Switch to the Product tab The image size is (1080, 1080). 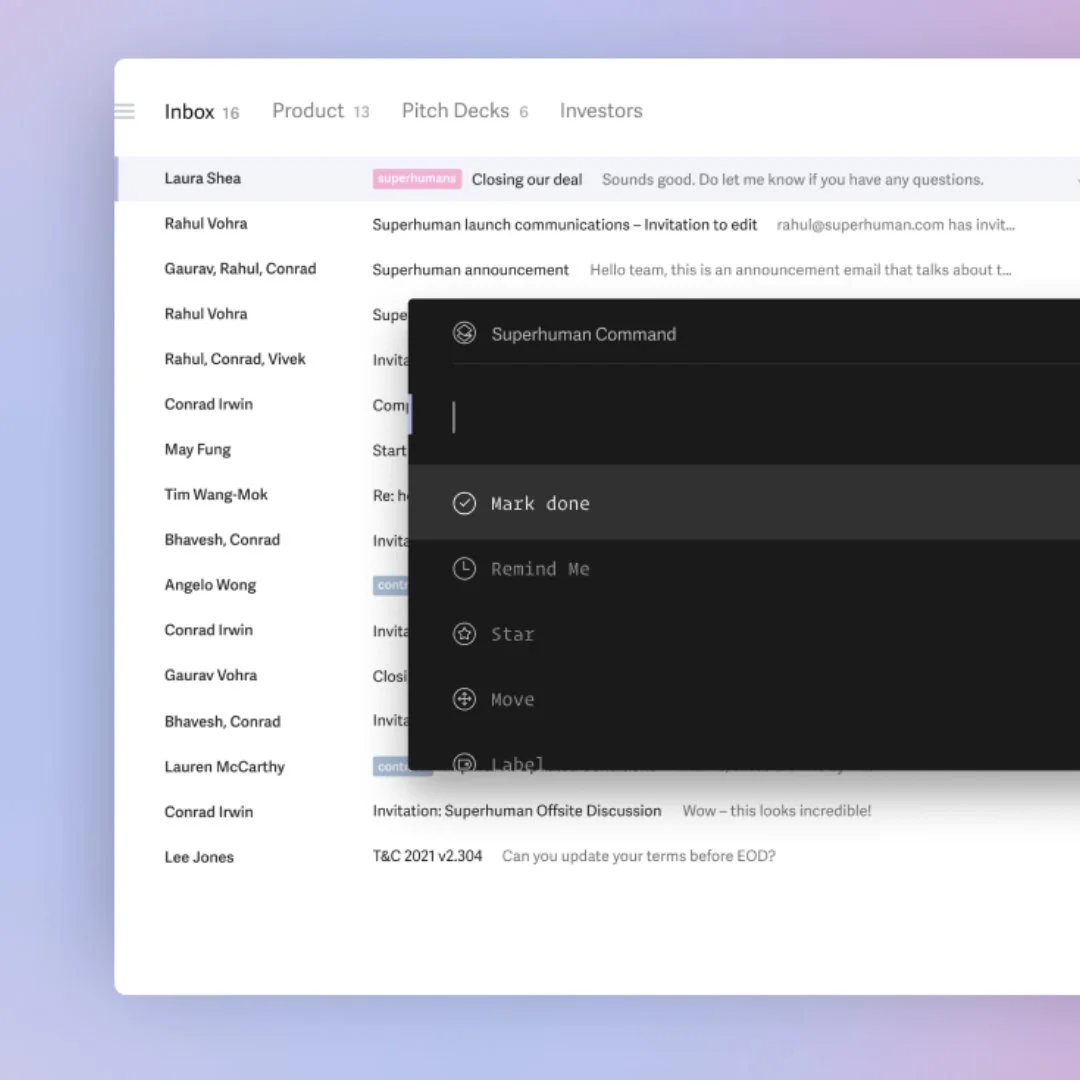coord(321,111)
